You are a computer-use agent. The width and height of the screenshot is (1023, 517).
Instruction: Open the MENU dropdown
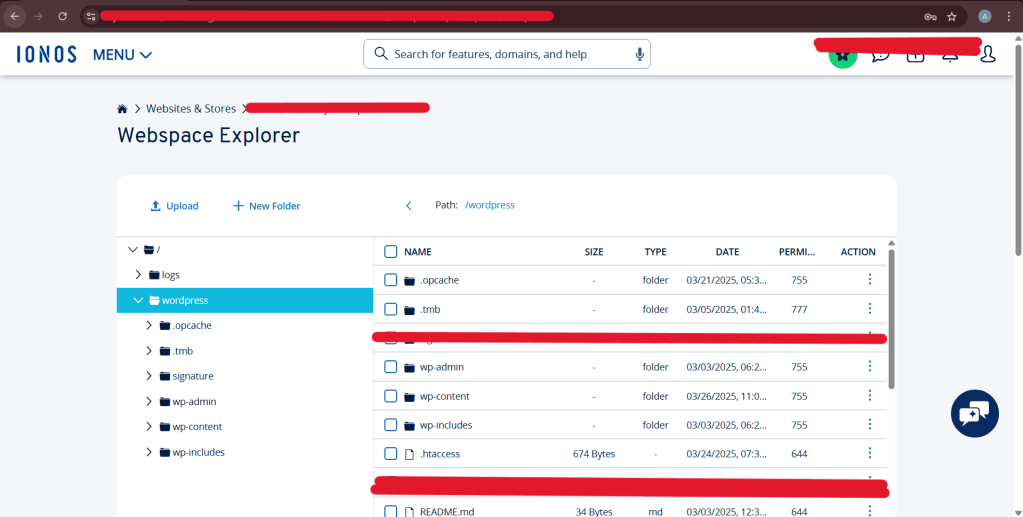122,55
